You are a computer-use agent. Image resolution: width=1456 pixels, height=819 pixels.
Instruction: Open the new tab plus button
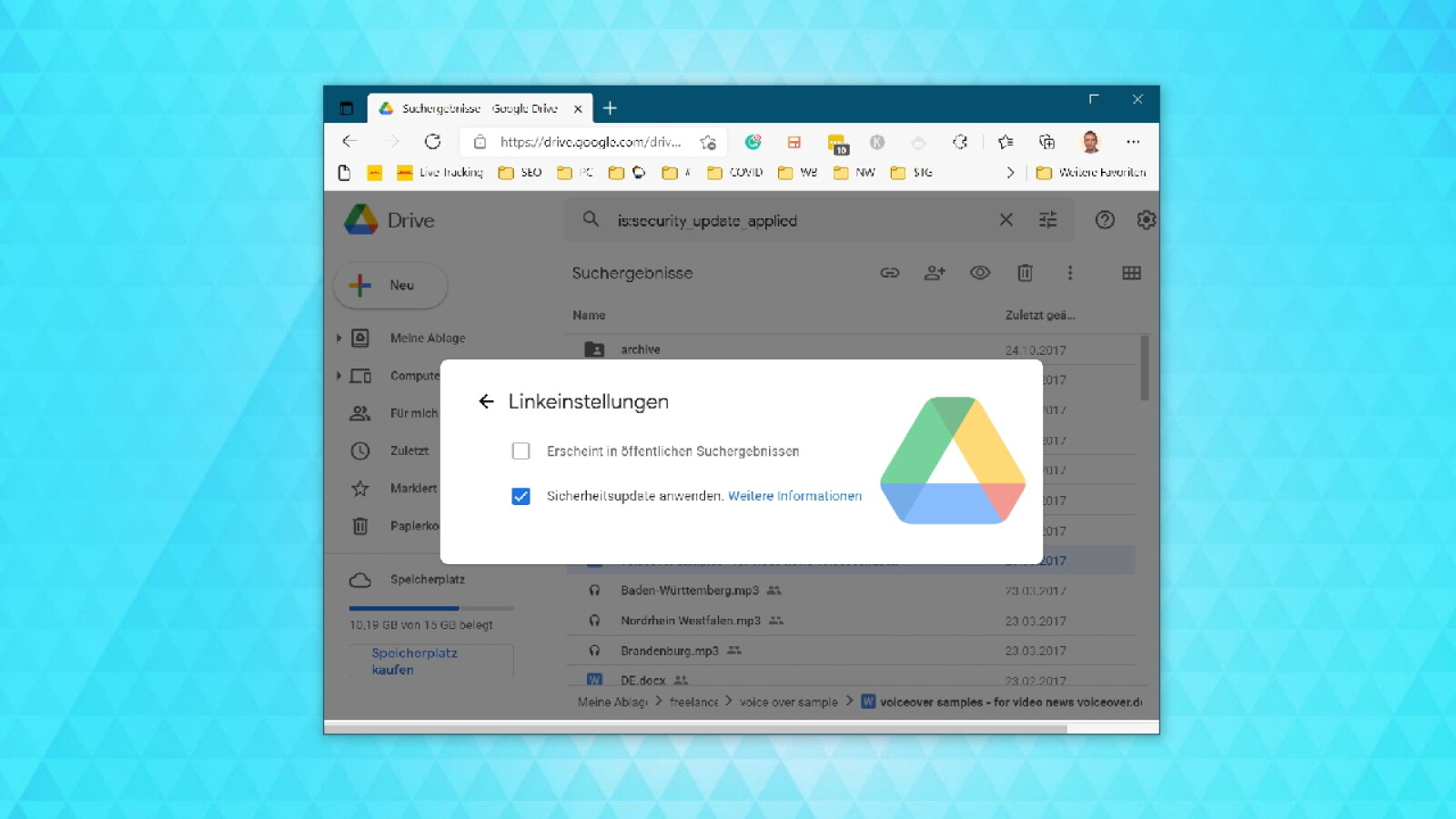(610, 108)
